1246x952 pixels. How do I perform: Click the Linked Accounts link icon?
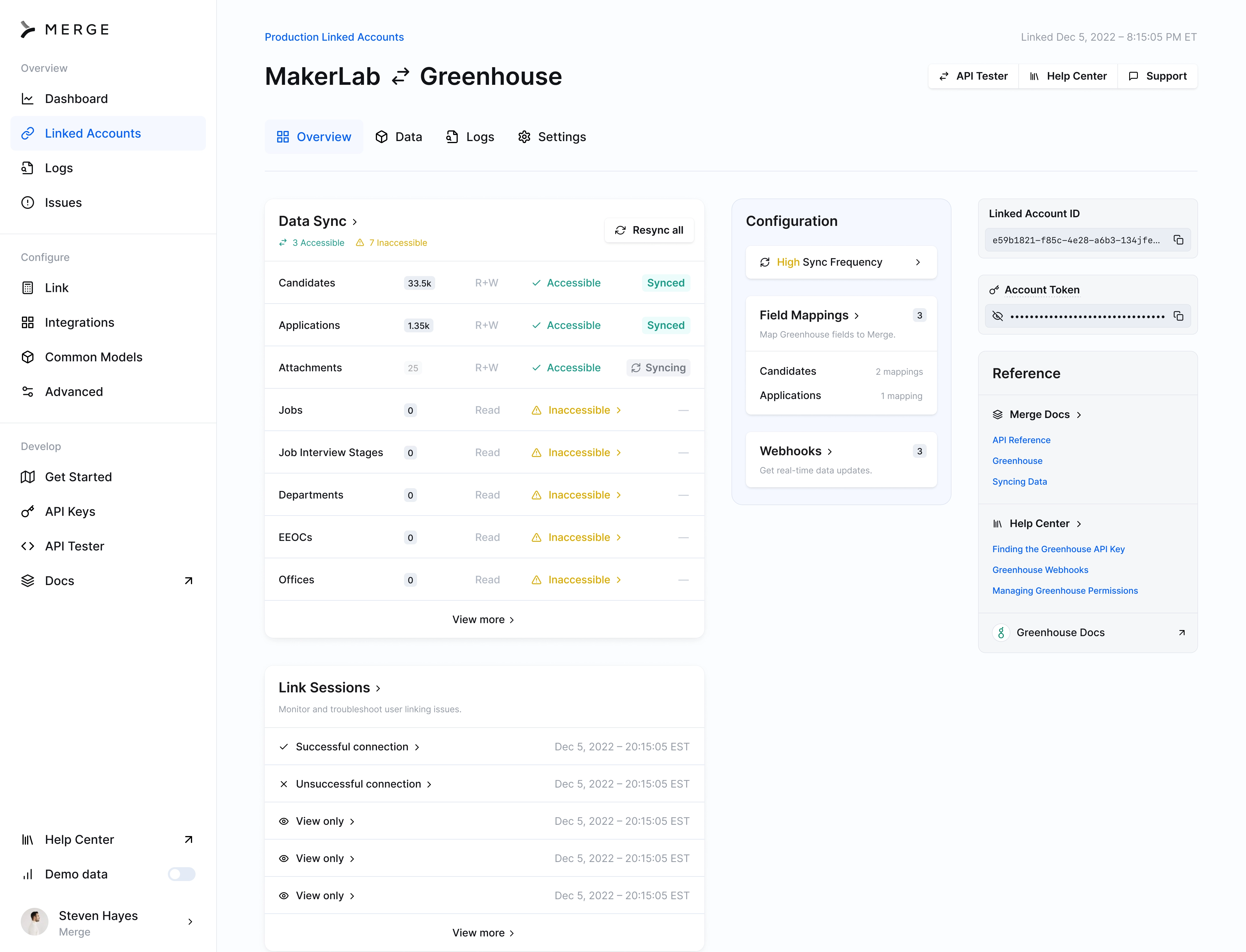[27, 133]
